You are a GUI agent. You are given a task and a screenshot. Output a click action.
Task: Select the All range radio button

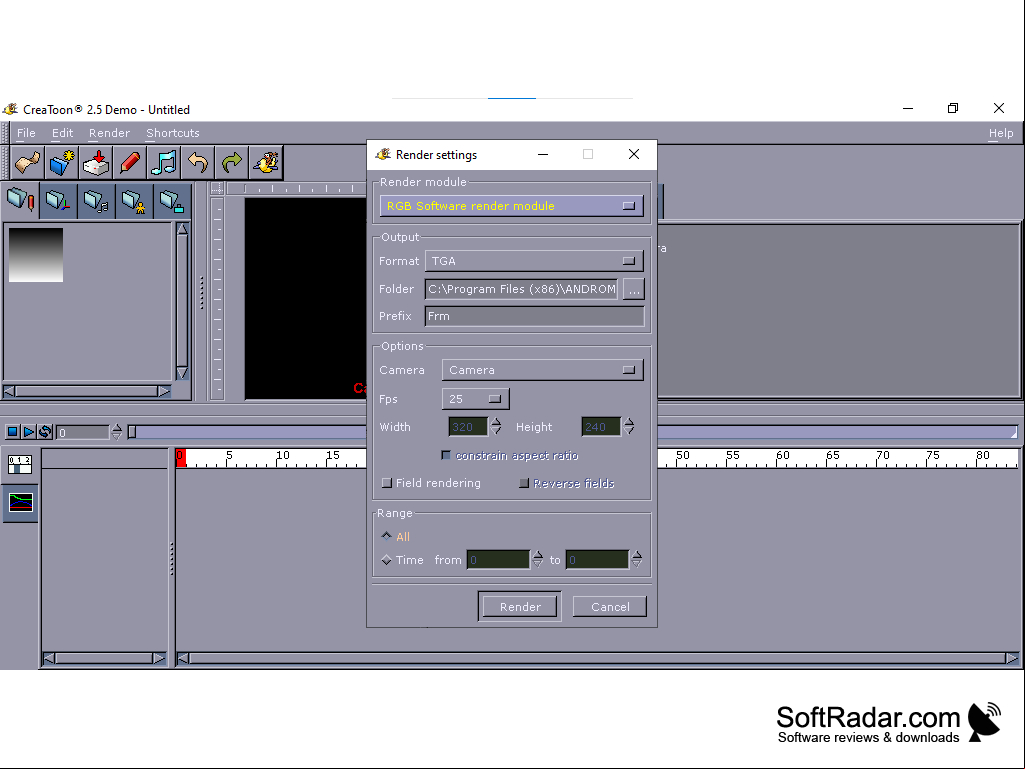point(386,536)
